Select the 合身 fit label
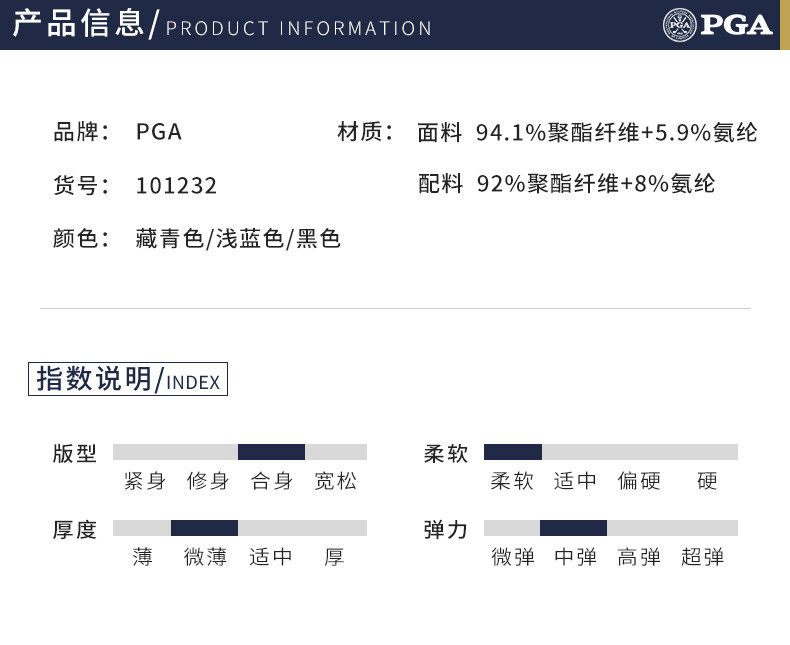Viewport: 790px width, 645px height. tap(272, 481)
